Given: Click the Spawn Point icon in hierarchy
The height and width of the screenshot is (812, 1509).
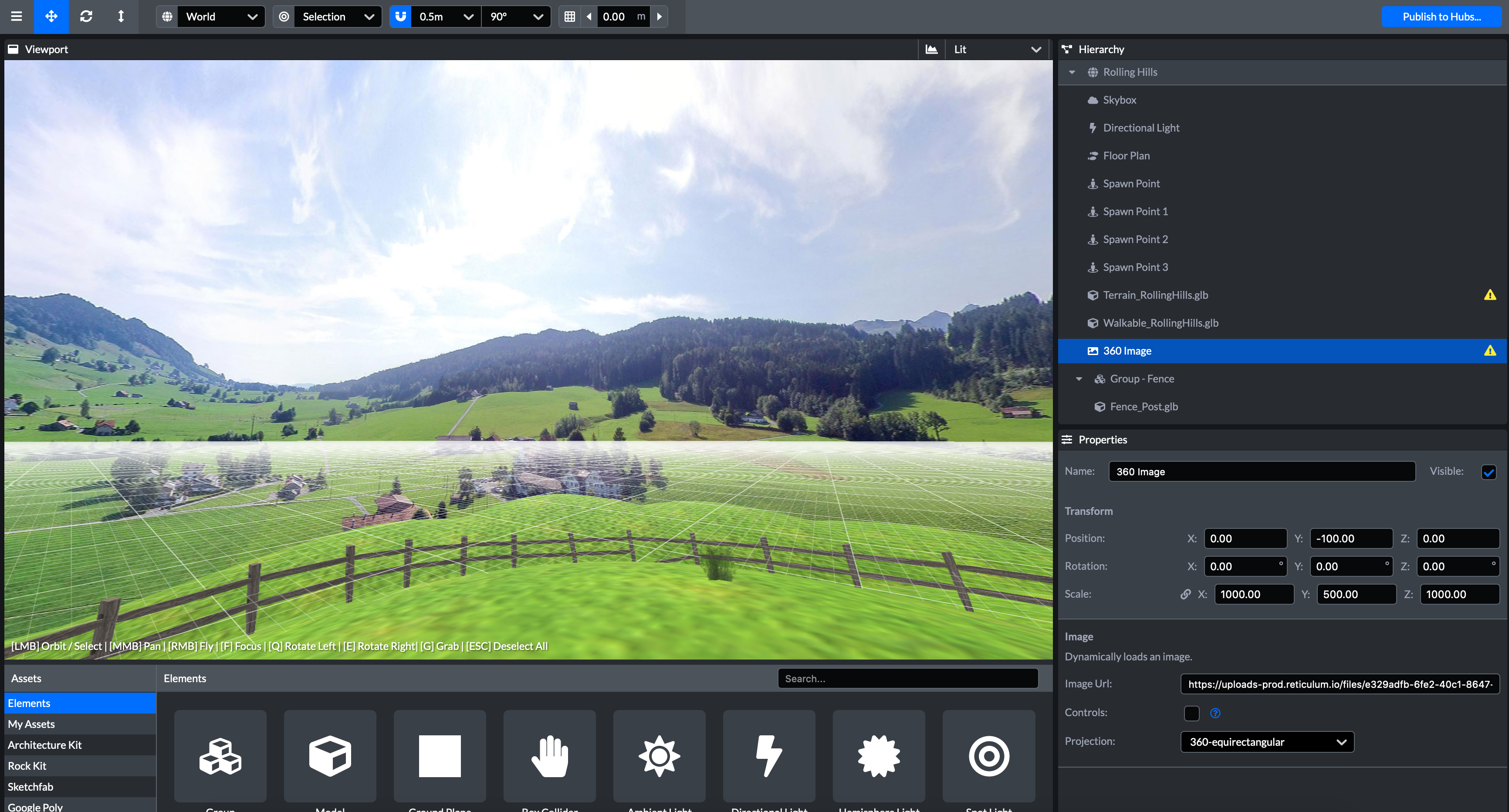Looking at the screenshot, I should pos(1091,183).
